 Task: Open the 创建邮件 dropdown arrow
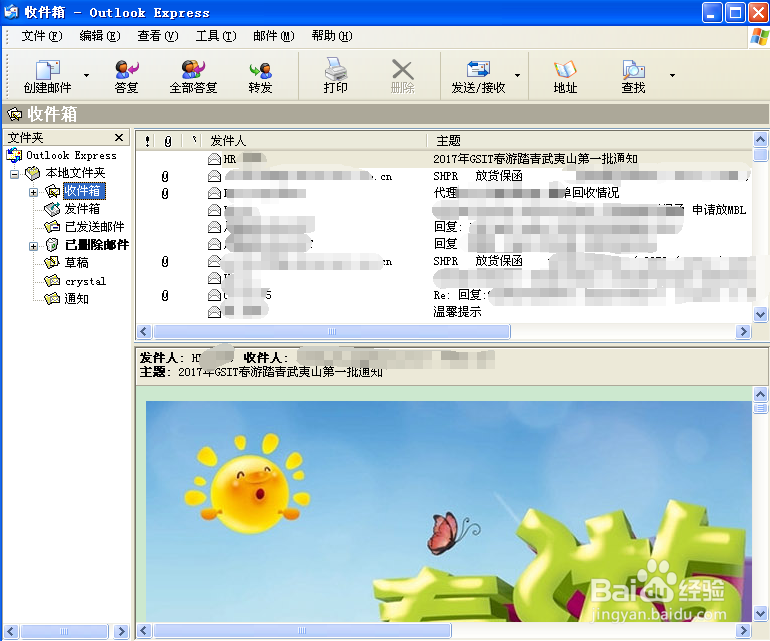click(x=86, y=76)
